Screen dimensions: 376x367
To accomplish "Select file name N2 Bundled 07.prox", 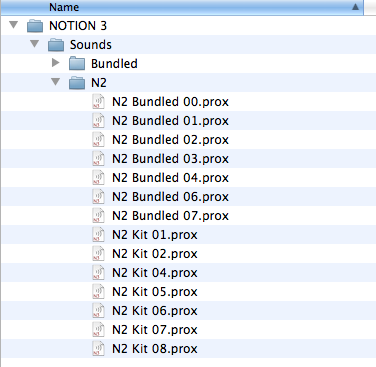I will click(171, 216).
